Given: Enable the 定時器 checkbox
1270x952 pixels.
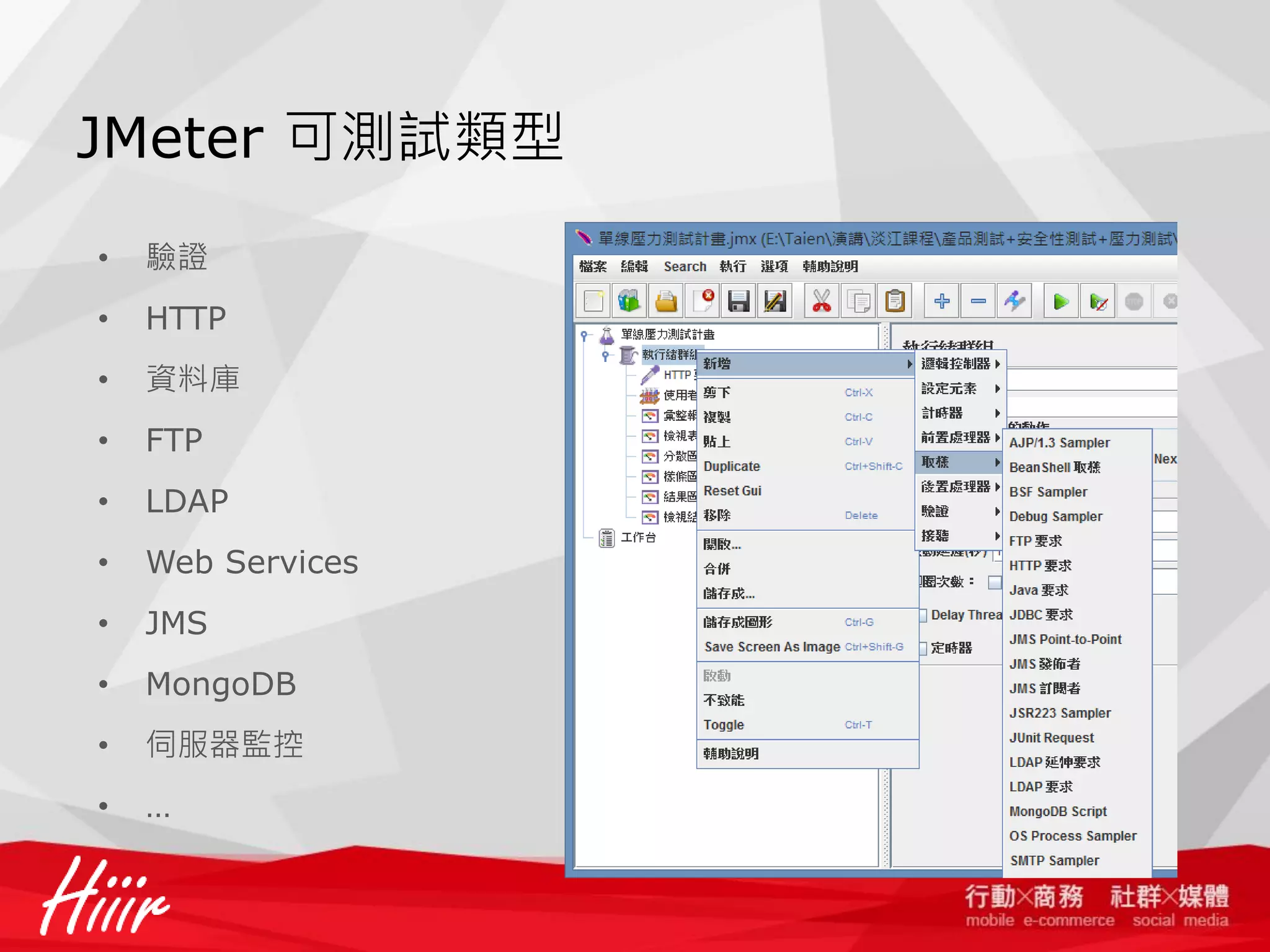Looking at the screenshot, I should pos(923,648).
